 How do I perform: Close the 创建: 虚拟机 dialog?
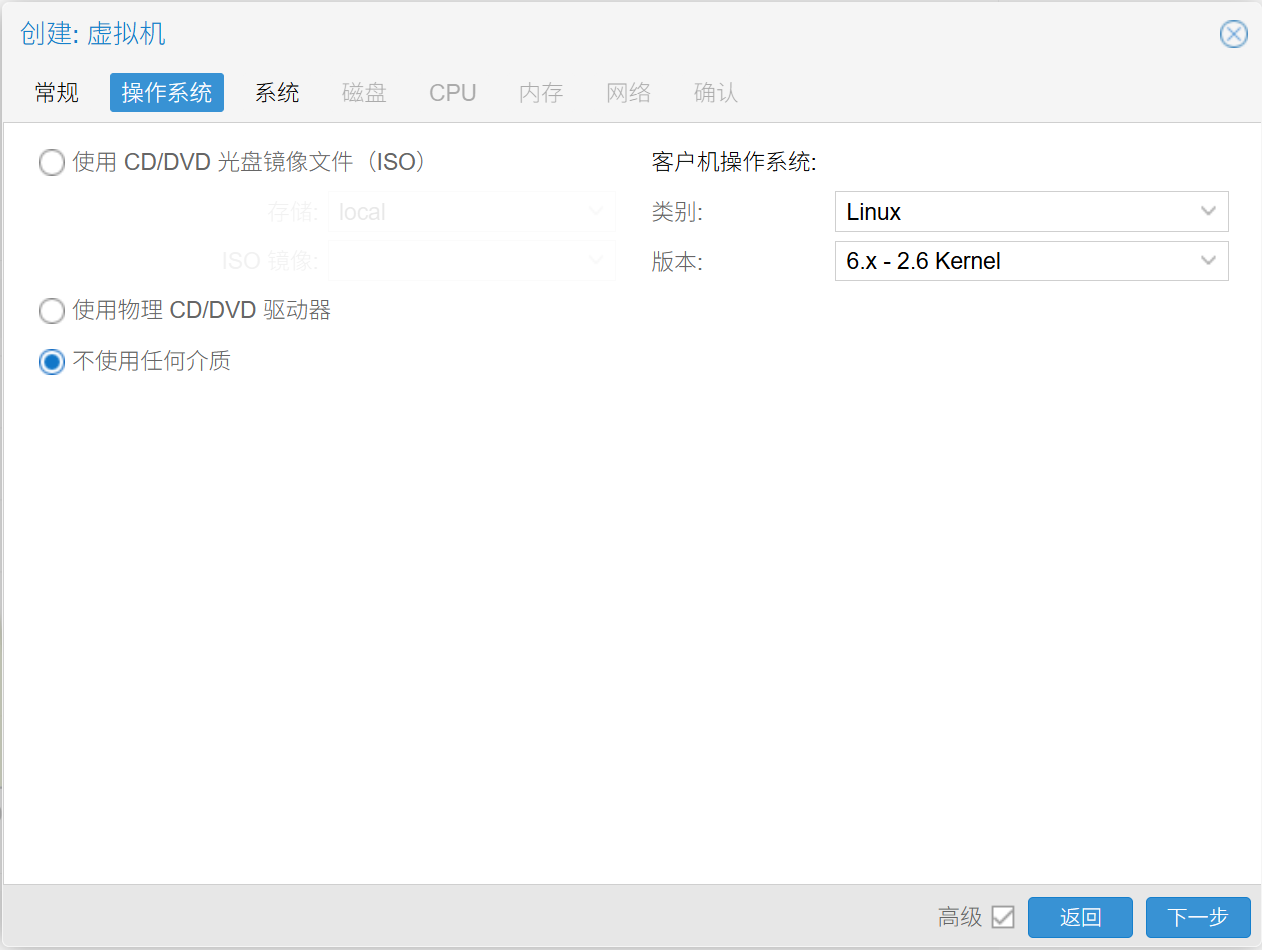pos(1233,35)
